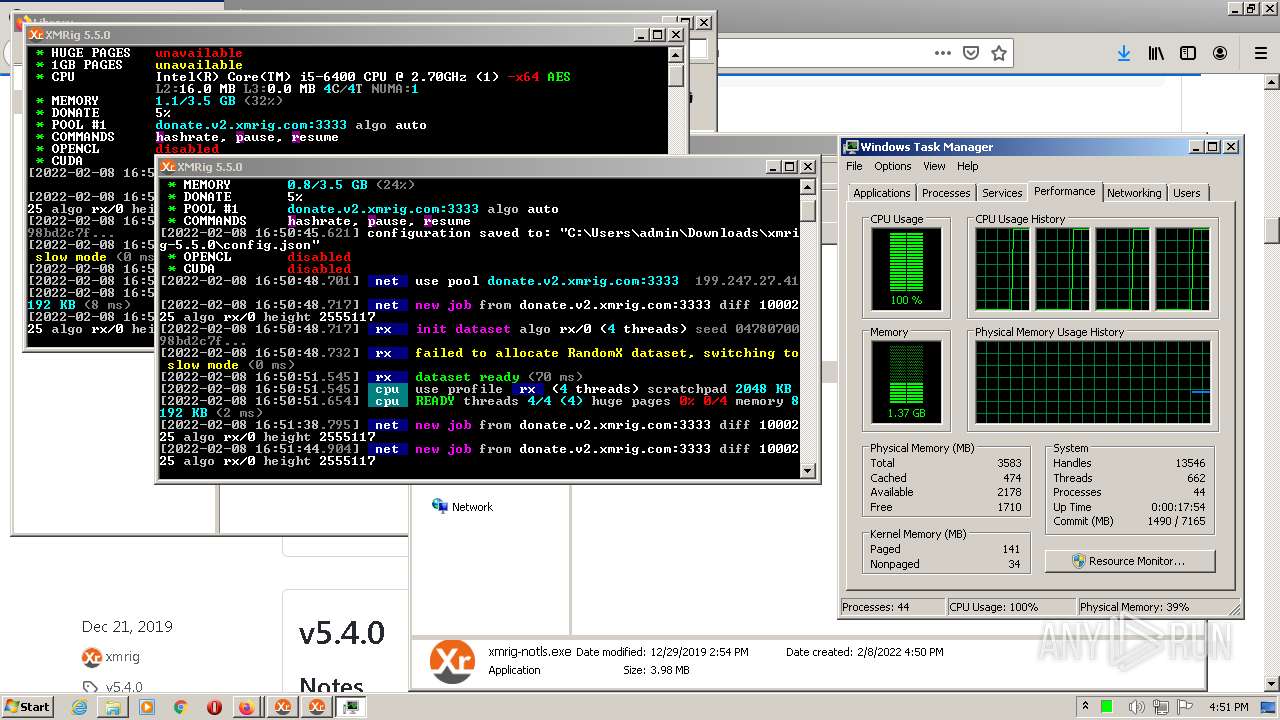Screen dimensions: 1280x720
Task: Switch to Applications tab
Action: 881,193
